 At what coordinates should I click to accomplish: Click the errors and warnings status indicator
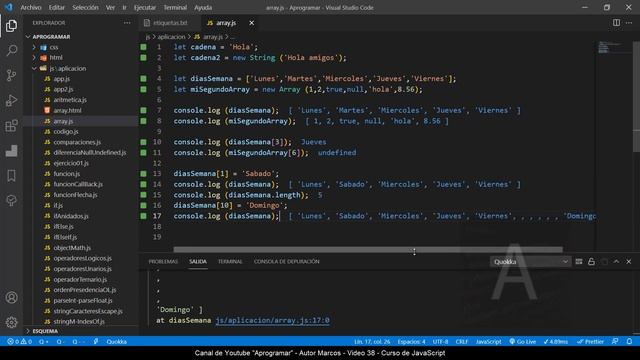click(19, 342)
